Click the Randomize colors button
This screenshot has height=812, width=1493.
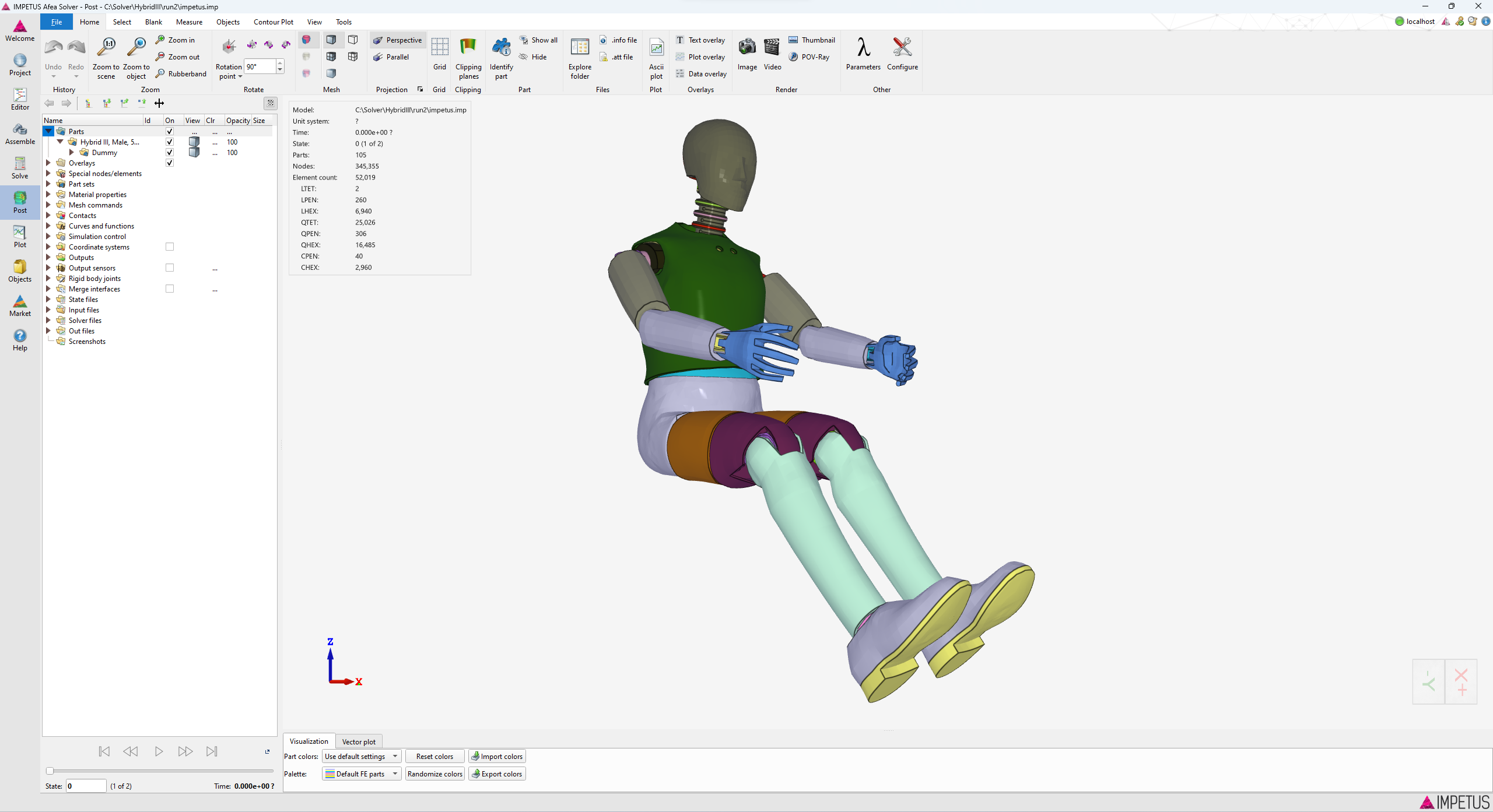[434, 774]
